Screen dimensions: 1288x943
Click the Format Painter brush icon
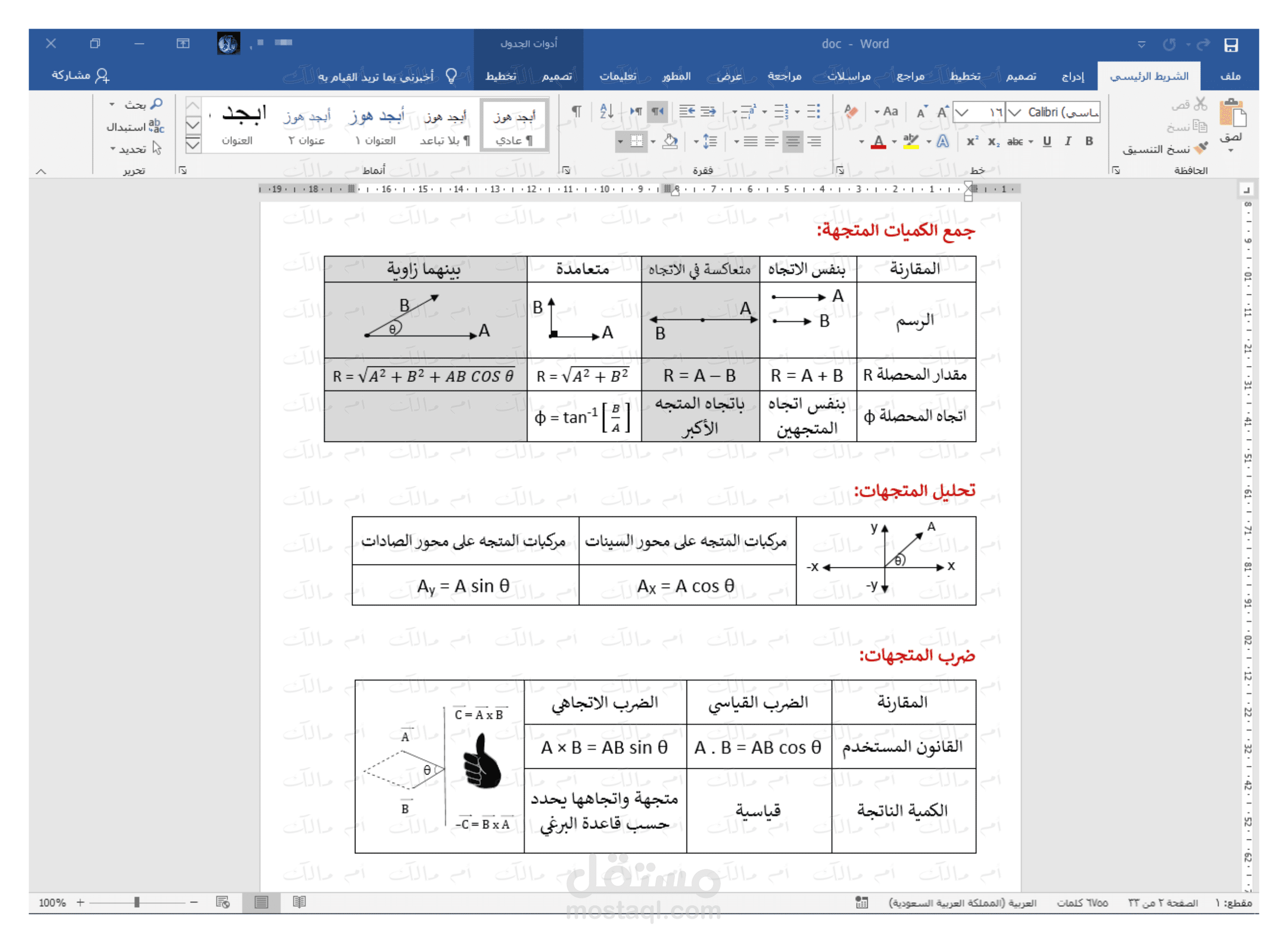pos(1202,149)
